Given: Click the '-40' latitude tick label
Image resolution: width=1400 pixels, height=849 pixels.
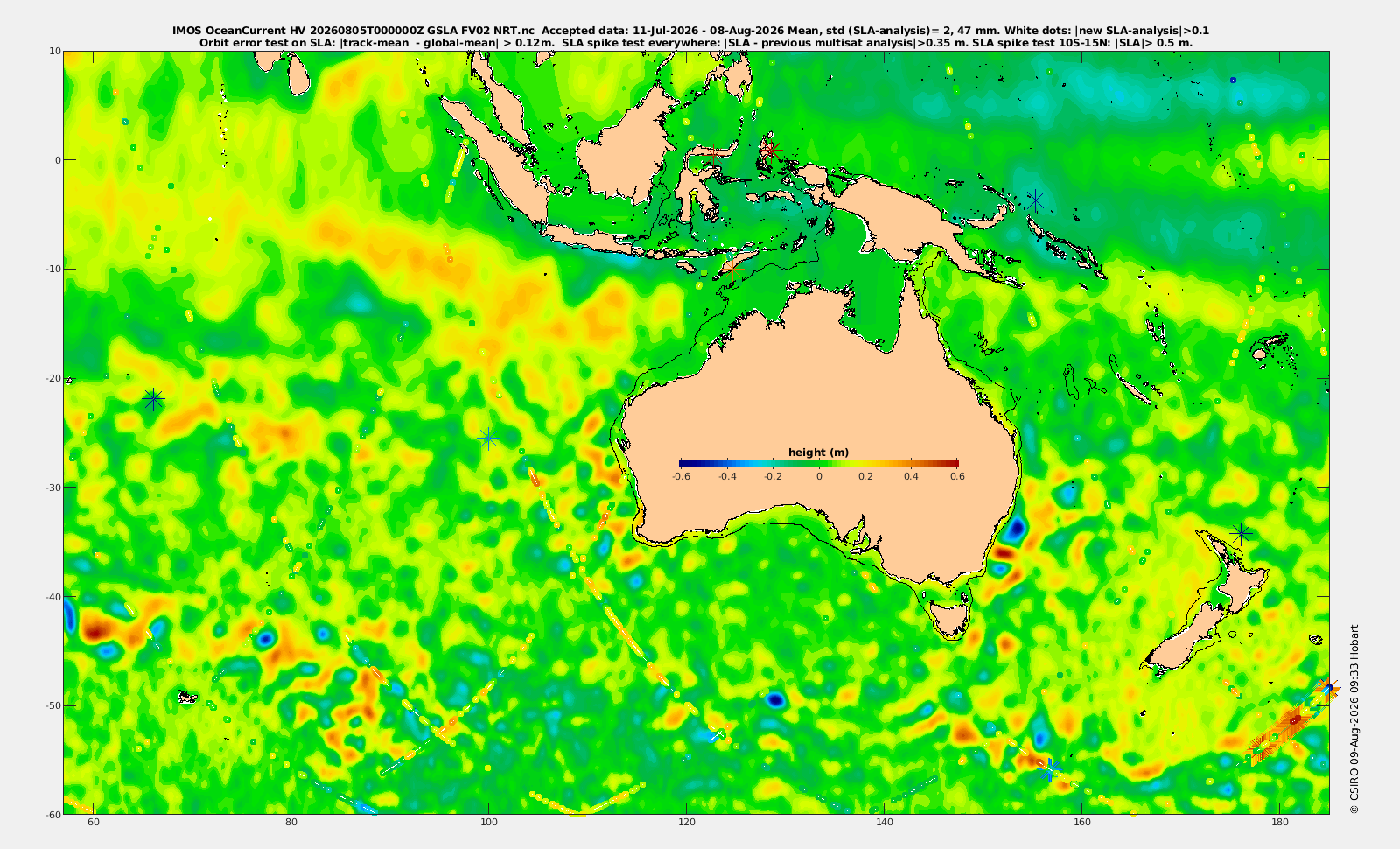Looking at the screenshot, I should [x=52, y=596].
